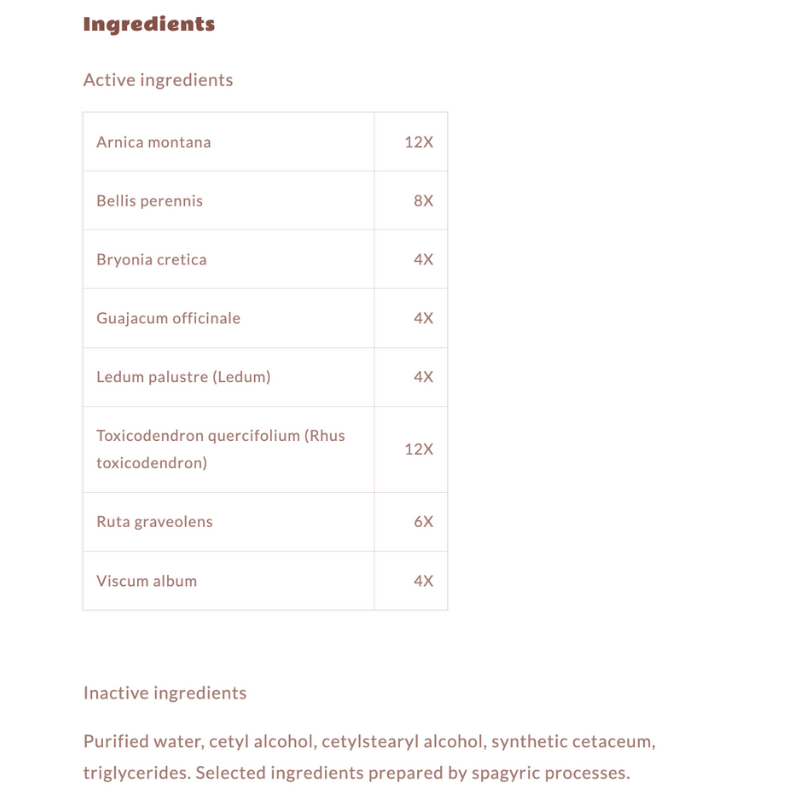Select the Ledum palustre (Ledum) cell
The width and height of the screenshot is (800, 800).
click(183, 377)
